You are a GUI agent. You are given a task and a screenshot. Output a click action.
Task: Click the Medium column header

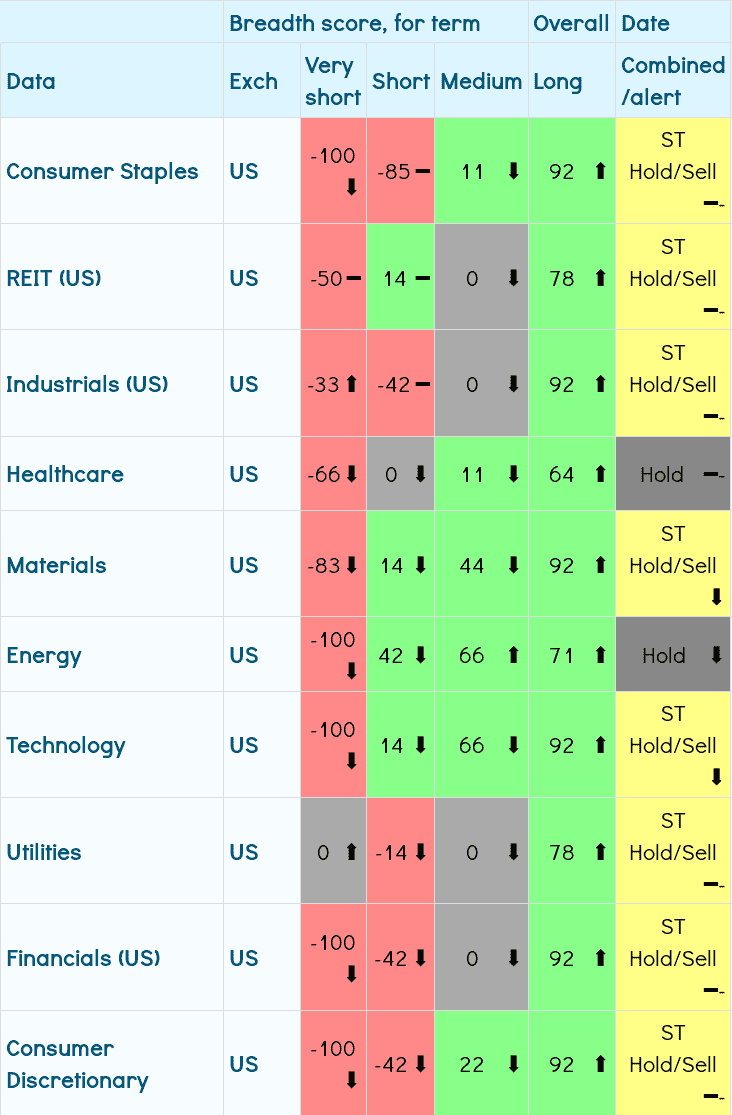(481, 81)
